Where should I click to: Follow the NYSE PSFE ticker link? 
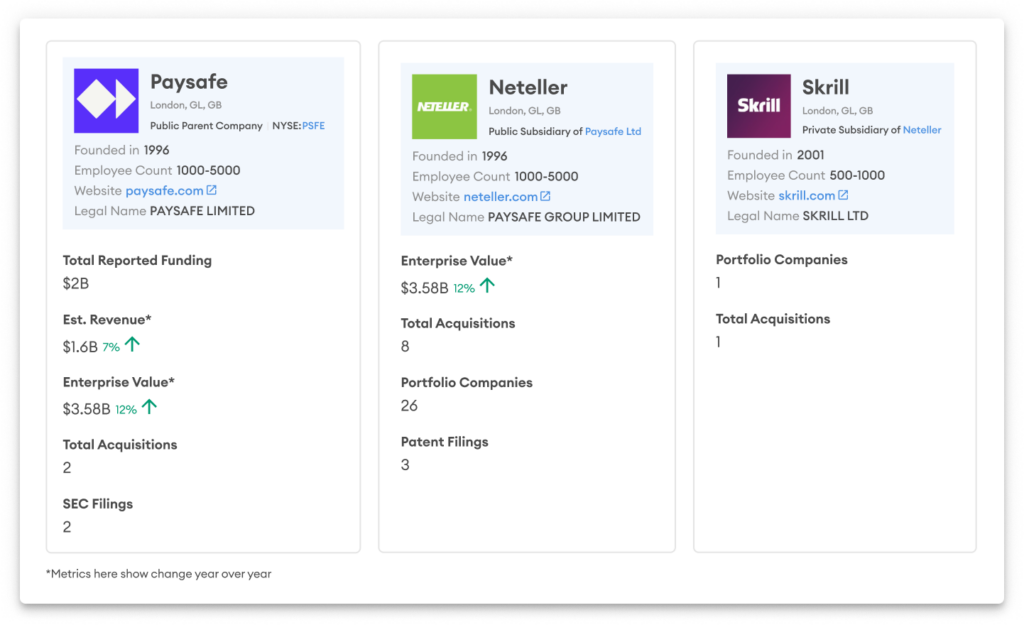(x=313, y=125)
